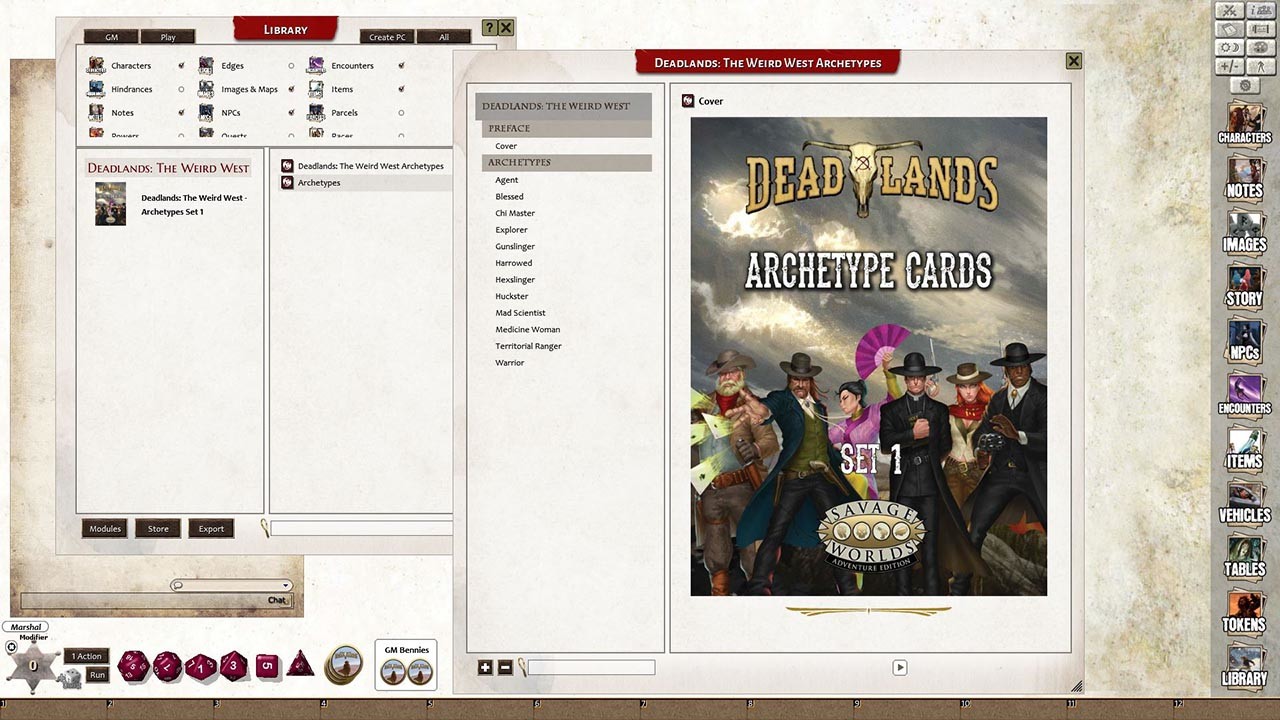The image size is (1280, 720).
Task: Open the +/- modifiers tool
Action: pyautogui.click(x=1229, y=66)
